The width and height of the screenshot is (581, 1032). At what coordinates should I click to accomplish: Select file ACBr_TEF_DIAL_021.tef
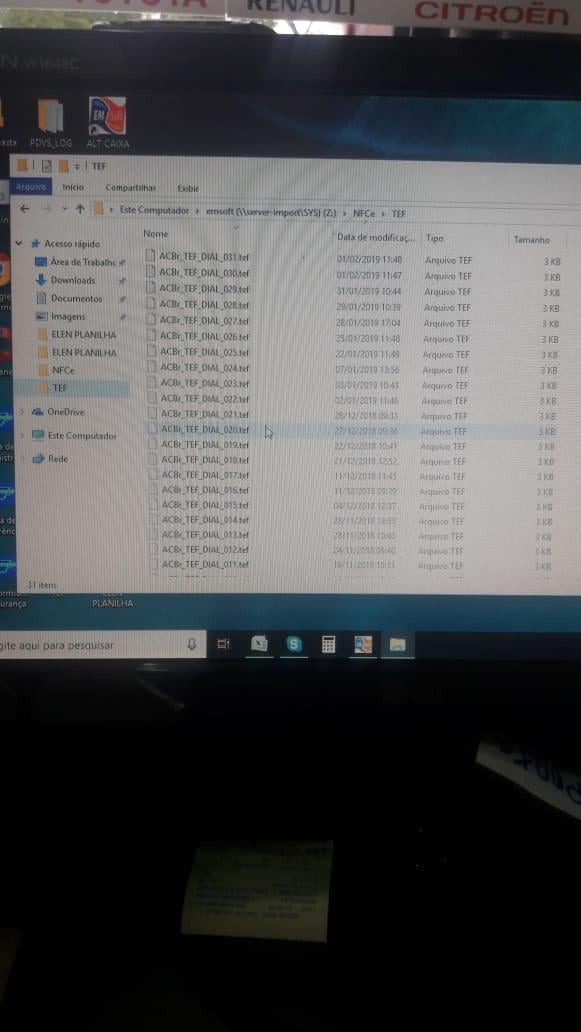[x=205, y=414]
